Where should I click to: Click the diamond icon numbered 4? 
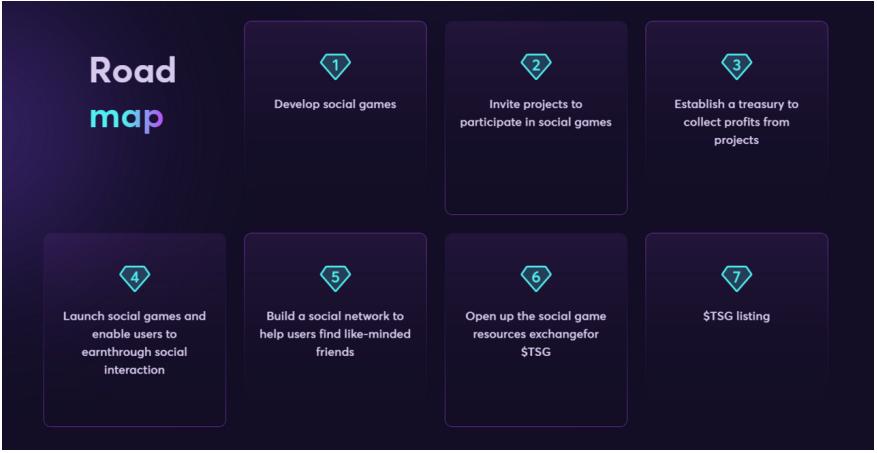pos(135,277)
